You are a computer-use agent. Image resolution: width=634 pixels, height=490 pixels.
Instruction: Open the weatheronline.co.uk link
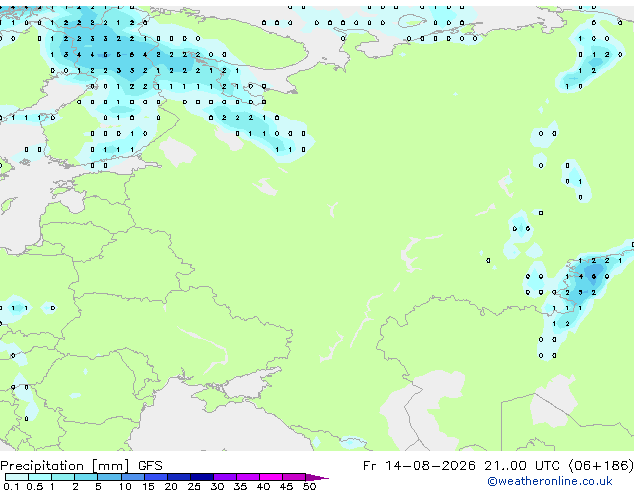click(550, 481)
